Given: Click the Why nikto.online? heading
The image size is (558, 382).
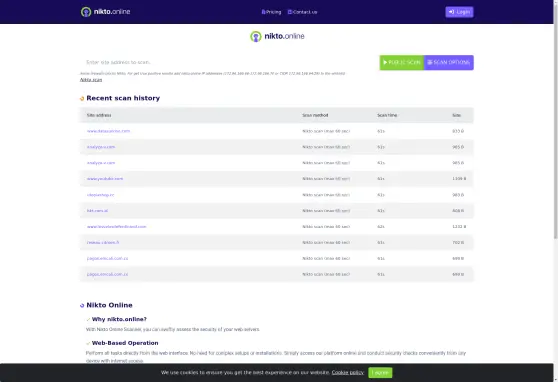Looking at the screenshot, I should click(x=119, y=319).
